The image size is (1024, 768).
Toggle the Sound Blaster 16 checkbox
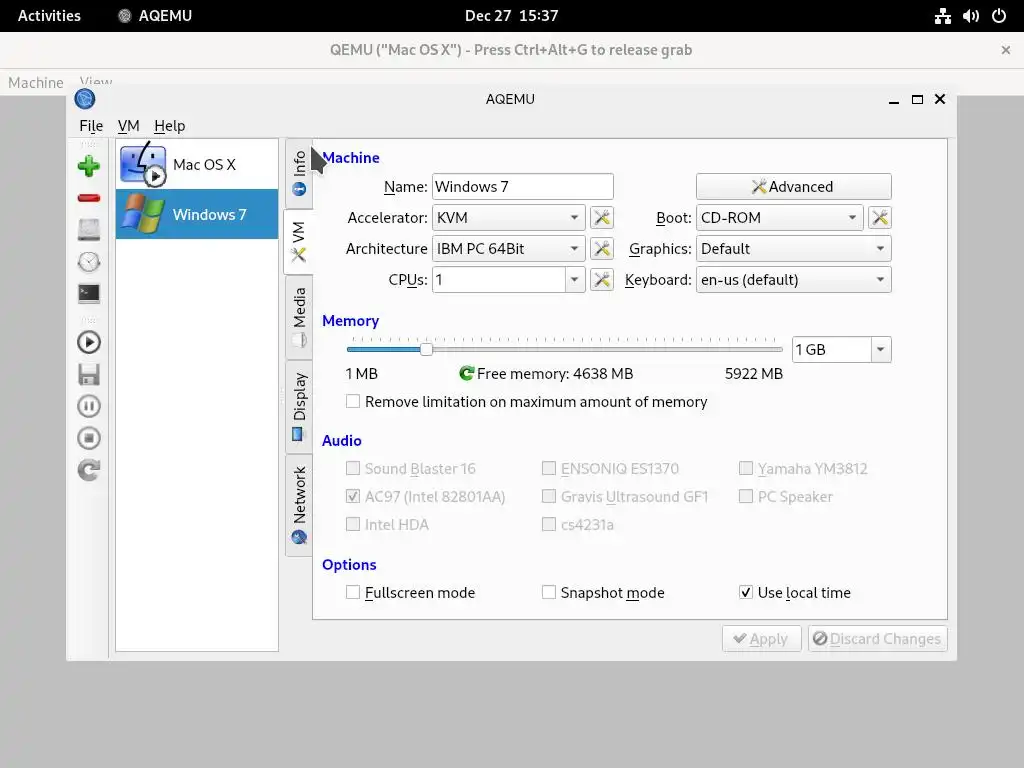[x=353, y=468]
